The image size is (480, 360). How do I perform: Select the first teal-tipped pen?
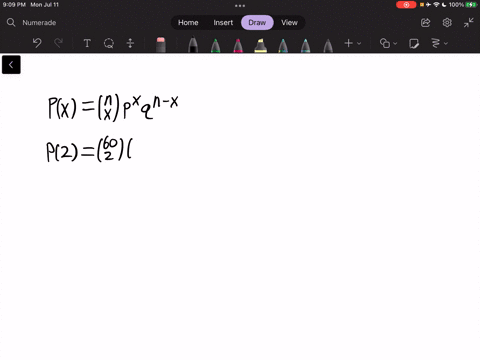click(283, 45)
